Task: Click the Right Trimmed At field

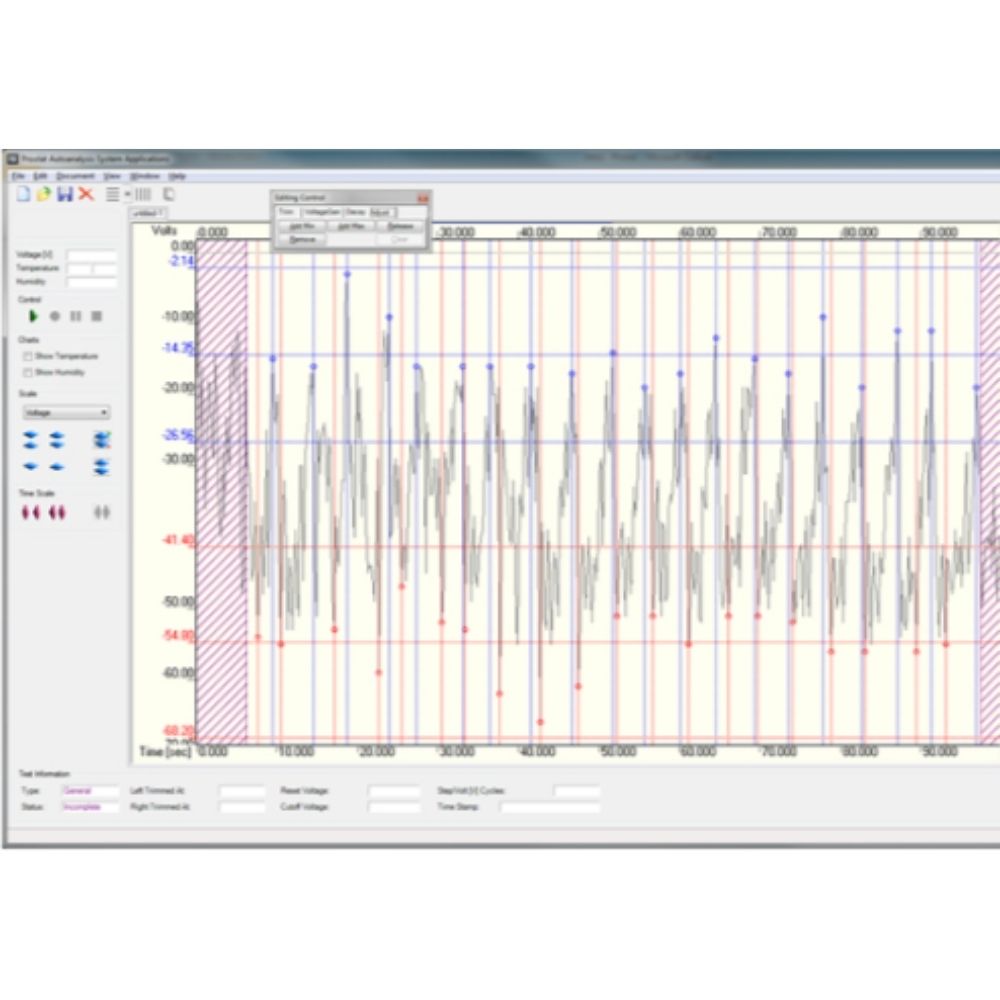Action: (242, 807)
